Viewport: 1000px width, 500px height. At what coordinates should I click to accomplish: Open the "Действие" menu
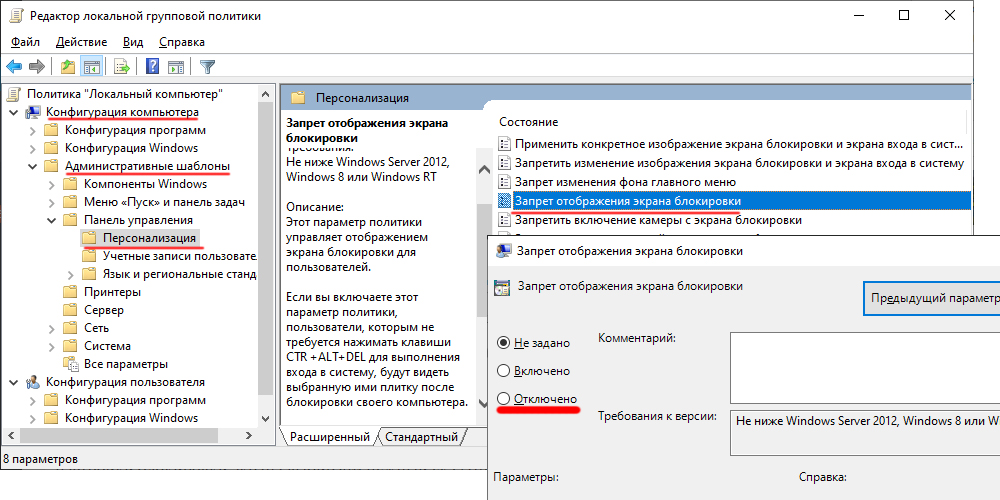click(x=81, y=42)
